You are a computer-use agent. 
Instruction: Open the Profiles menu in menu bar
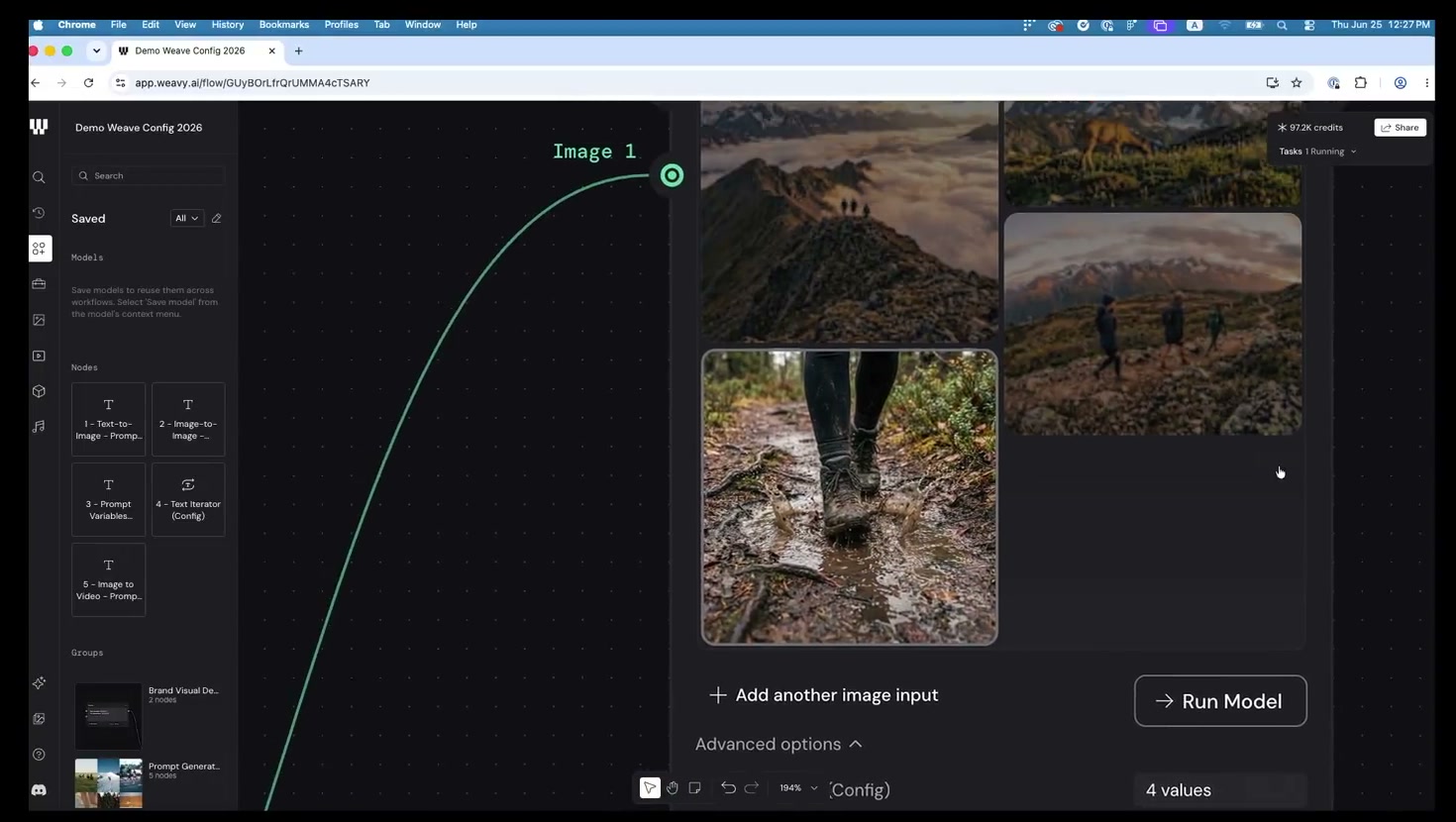click(342, 25)
